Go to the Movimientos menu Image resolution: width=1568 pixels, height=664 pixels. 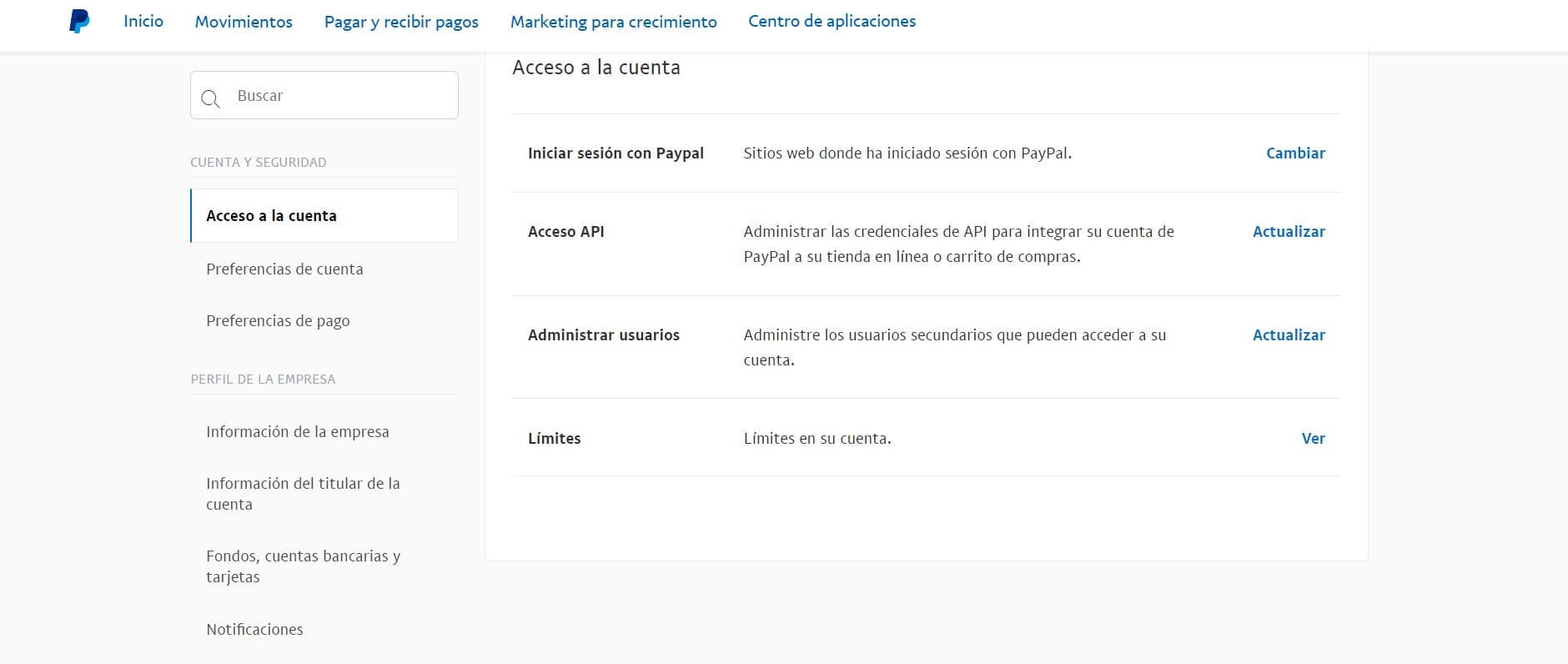pos(244,22)
